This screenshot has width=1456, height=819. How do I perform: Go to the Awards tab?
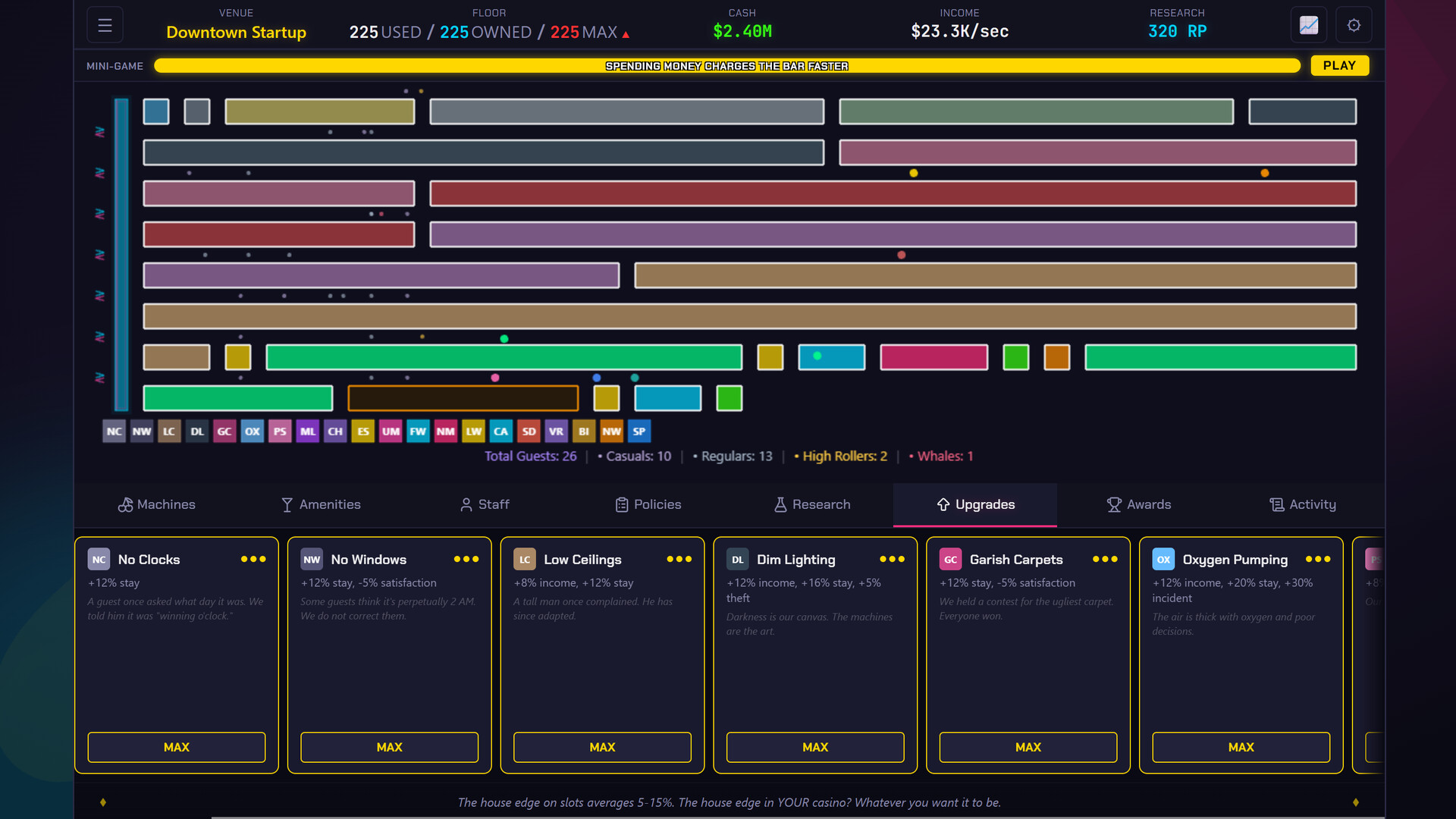(x=1139, y=504)
